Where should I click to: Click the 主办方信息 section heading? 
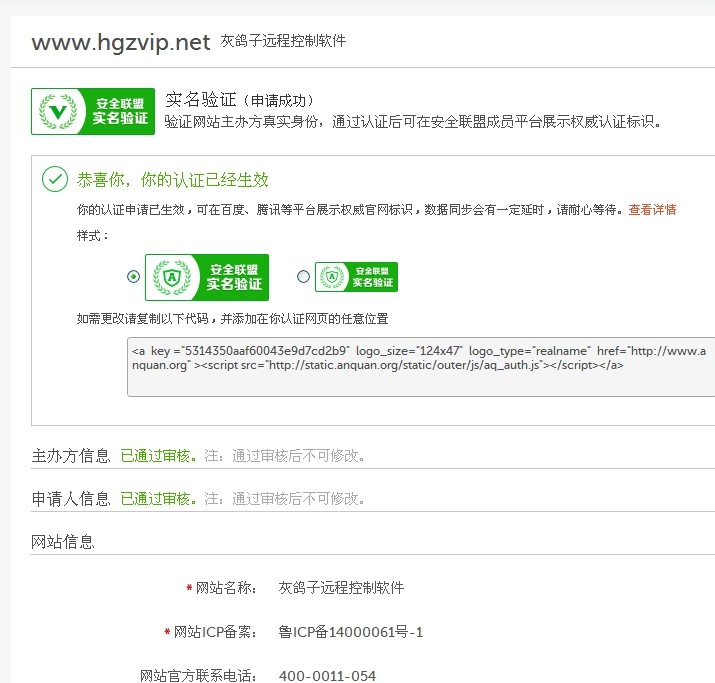click(71, 455)
